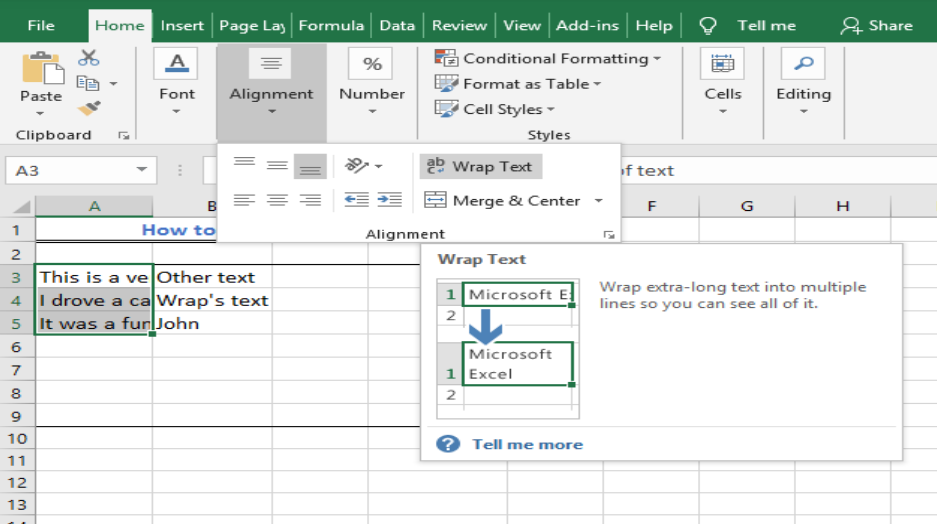Image resolution: width=937 pixels, height=524 pixels.
Task: Select column H header
Action: 843,207
